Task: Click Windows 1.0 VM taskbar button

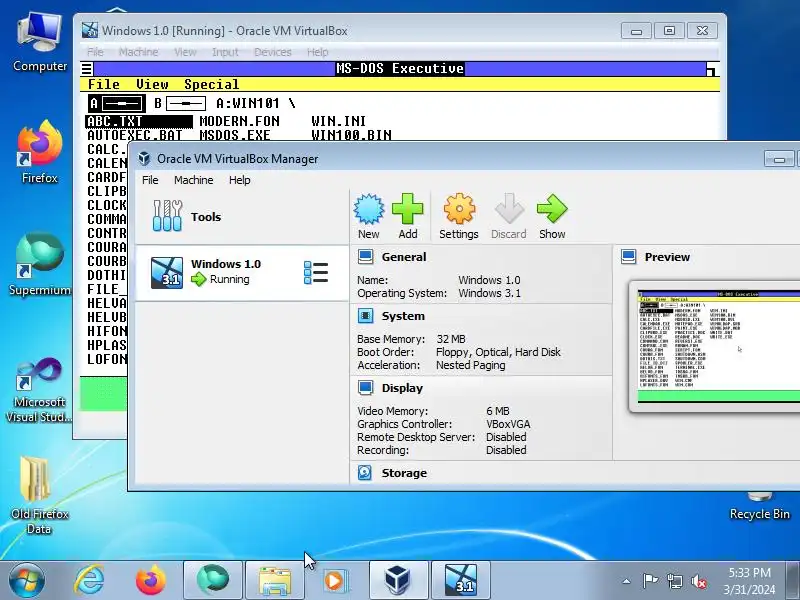Action: coord(461,581)
